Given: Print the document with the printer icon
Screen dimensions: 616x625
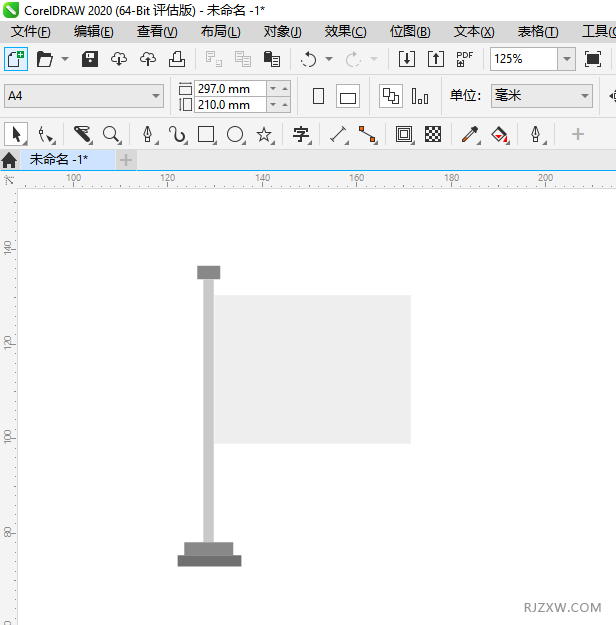Looking at the screenshot, I should [x=177, y=59].
